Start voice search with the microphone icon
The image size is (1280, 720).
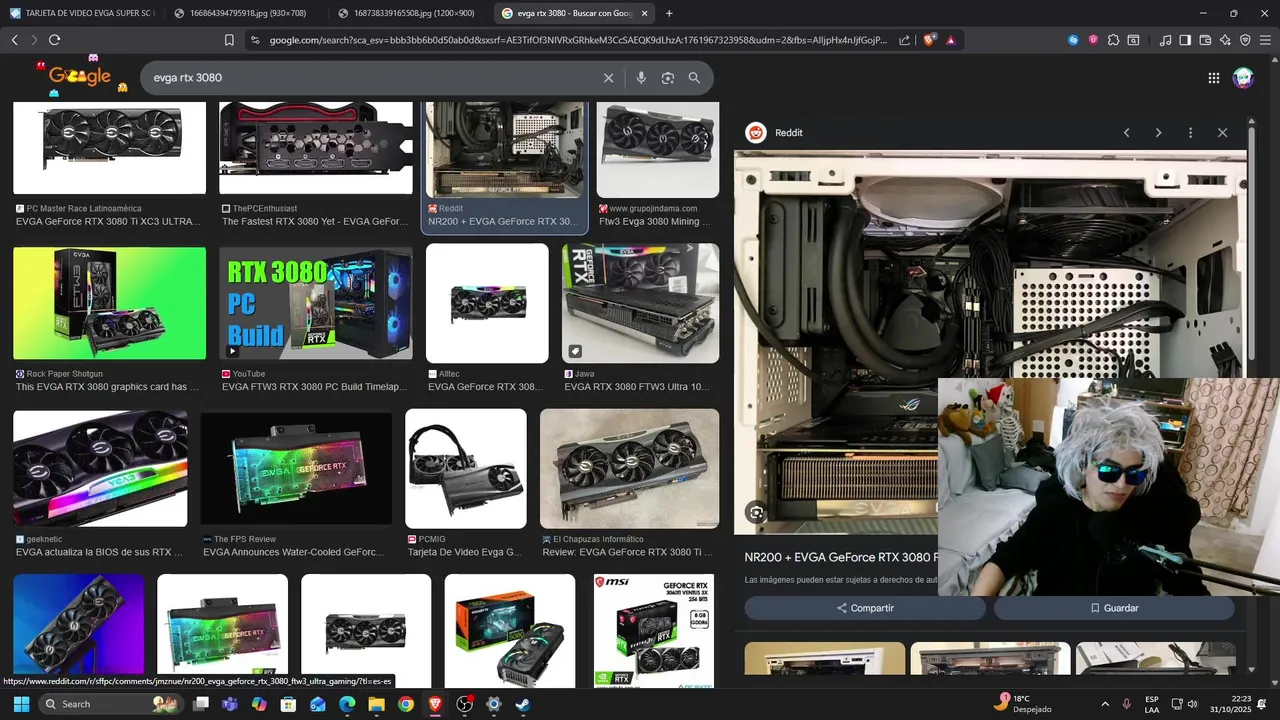coord(641,78)
